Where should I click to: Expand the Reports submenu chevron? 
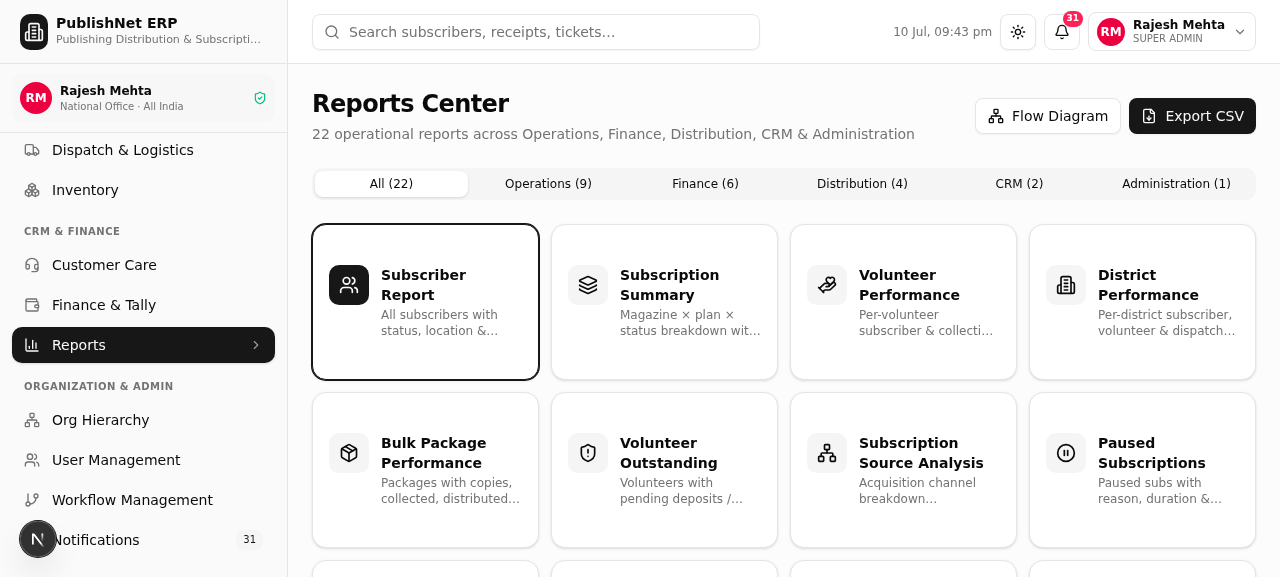coord(256,345)
